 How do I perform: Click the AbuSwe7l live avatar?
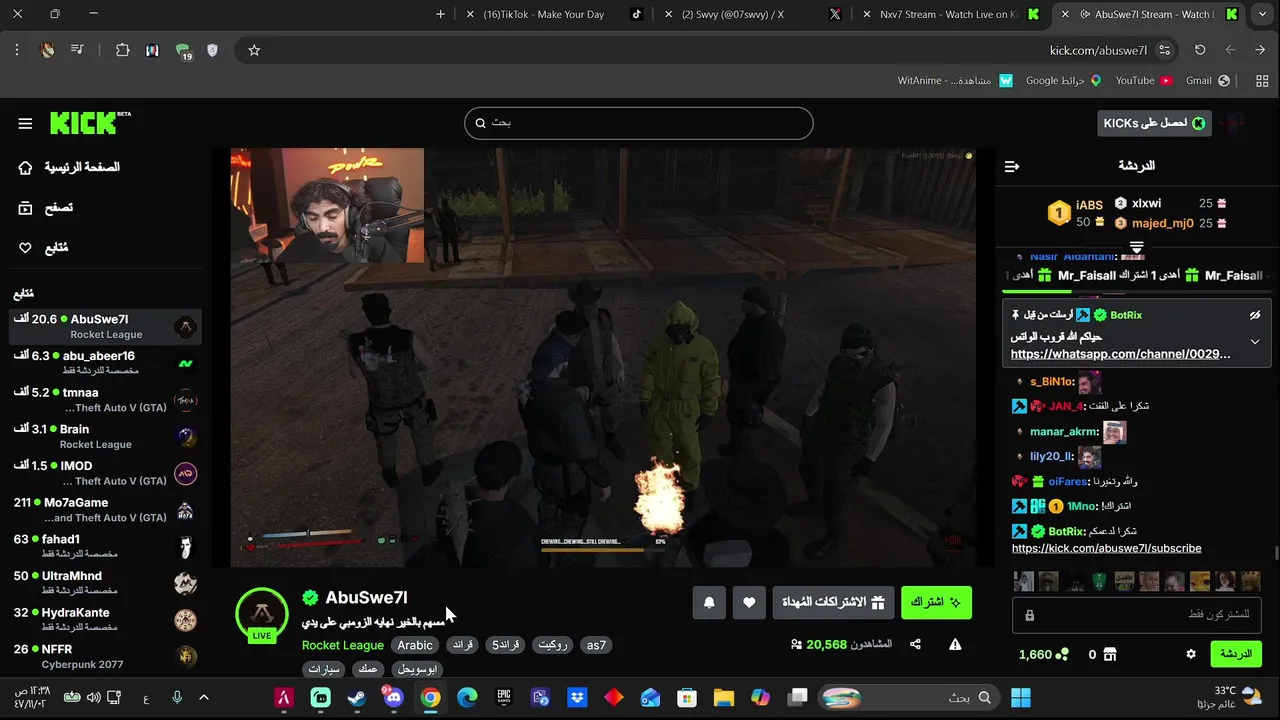[x=262, y=614]
